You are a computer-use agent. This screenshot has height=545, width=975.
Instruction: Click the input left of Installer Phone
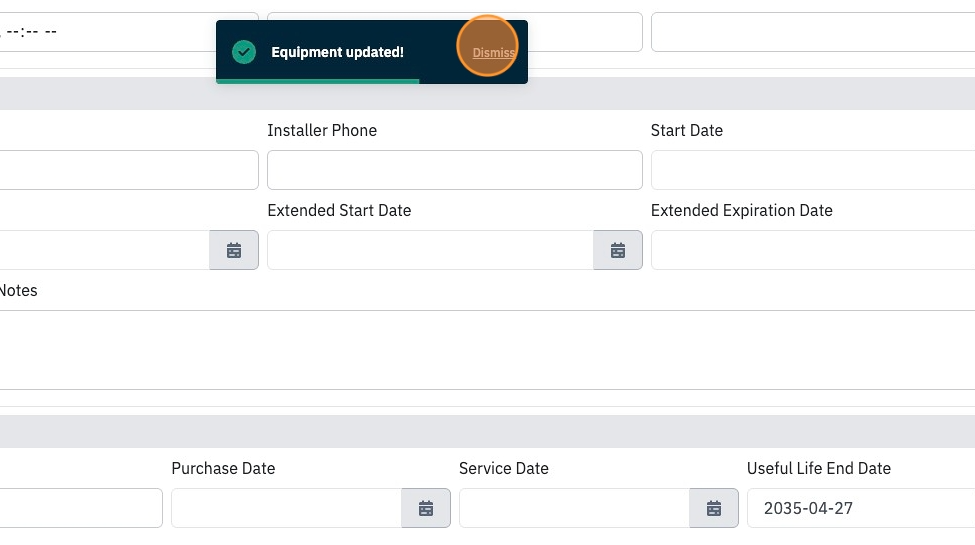pos(129,170)
